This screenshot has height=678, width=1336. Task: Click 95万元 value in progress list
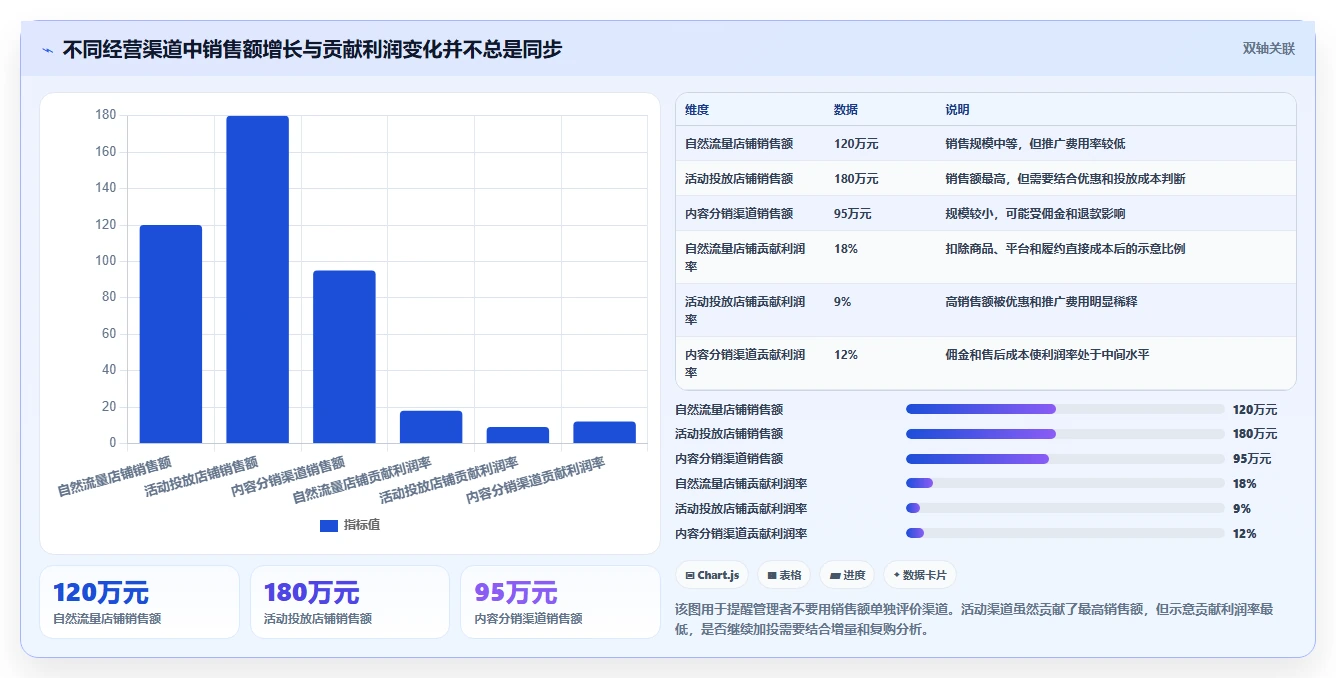[x=1252, y=459]
